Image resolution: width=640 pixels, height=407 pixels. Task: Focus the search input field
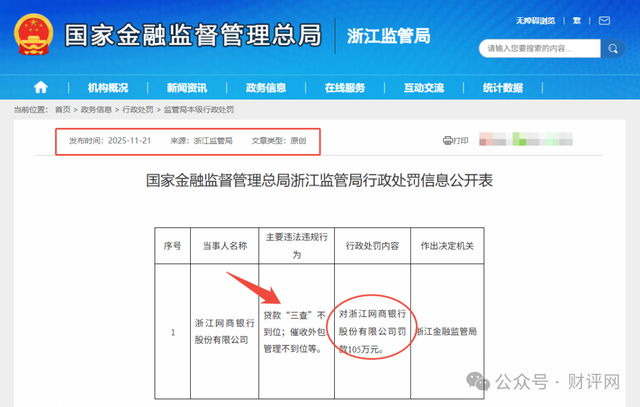540,49
